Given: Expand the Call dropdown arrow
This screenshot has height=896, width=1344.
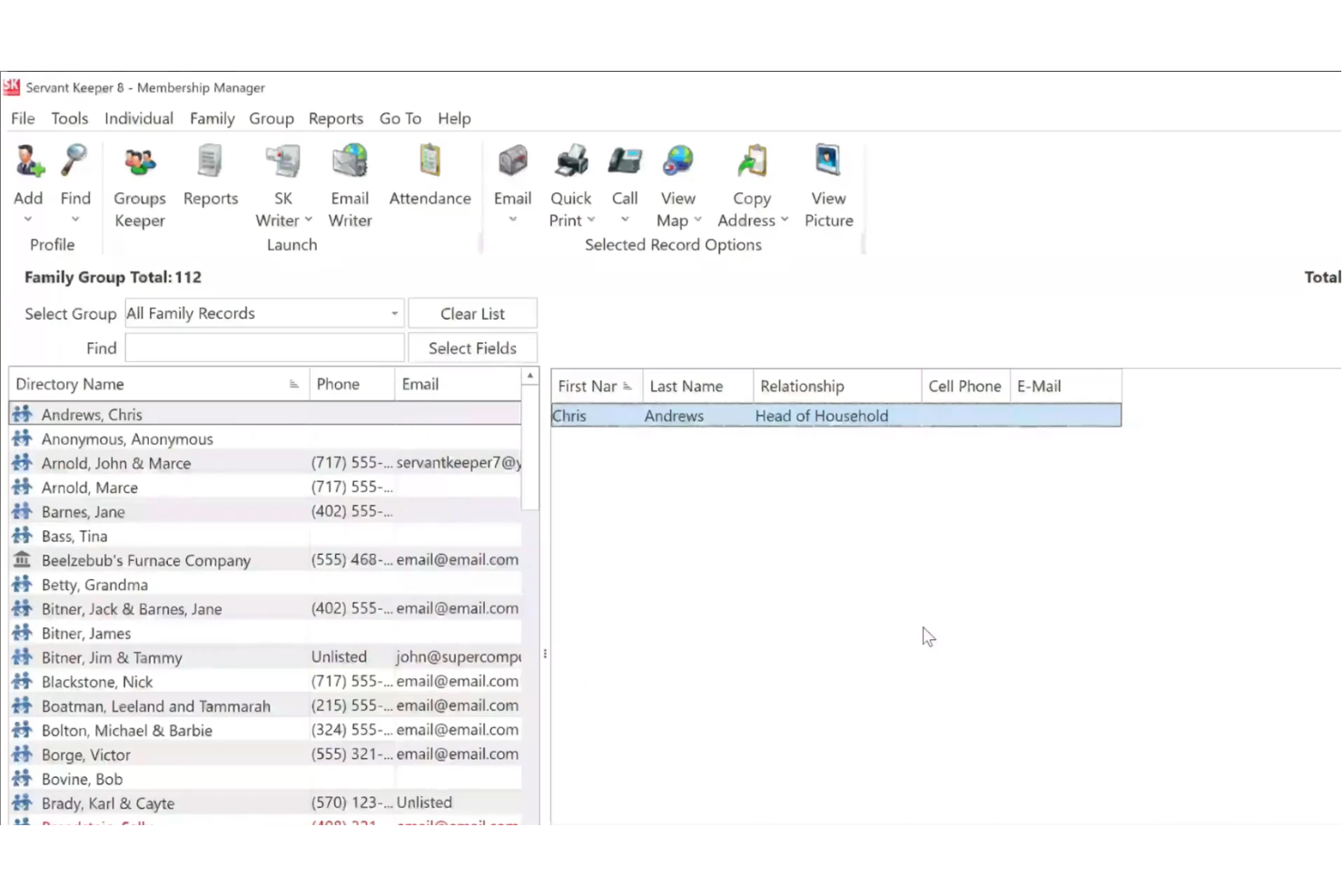Looking at the screenshot, I should pos(625,220).
